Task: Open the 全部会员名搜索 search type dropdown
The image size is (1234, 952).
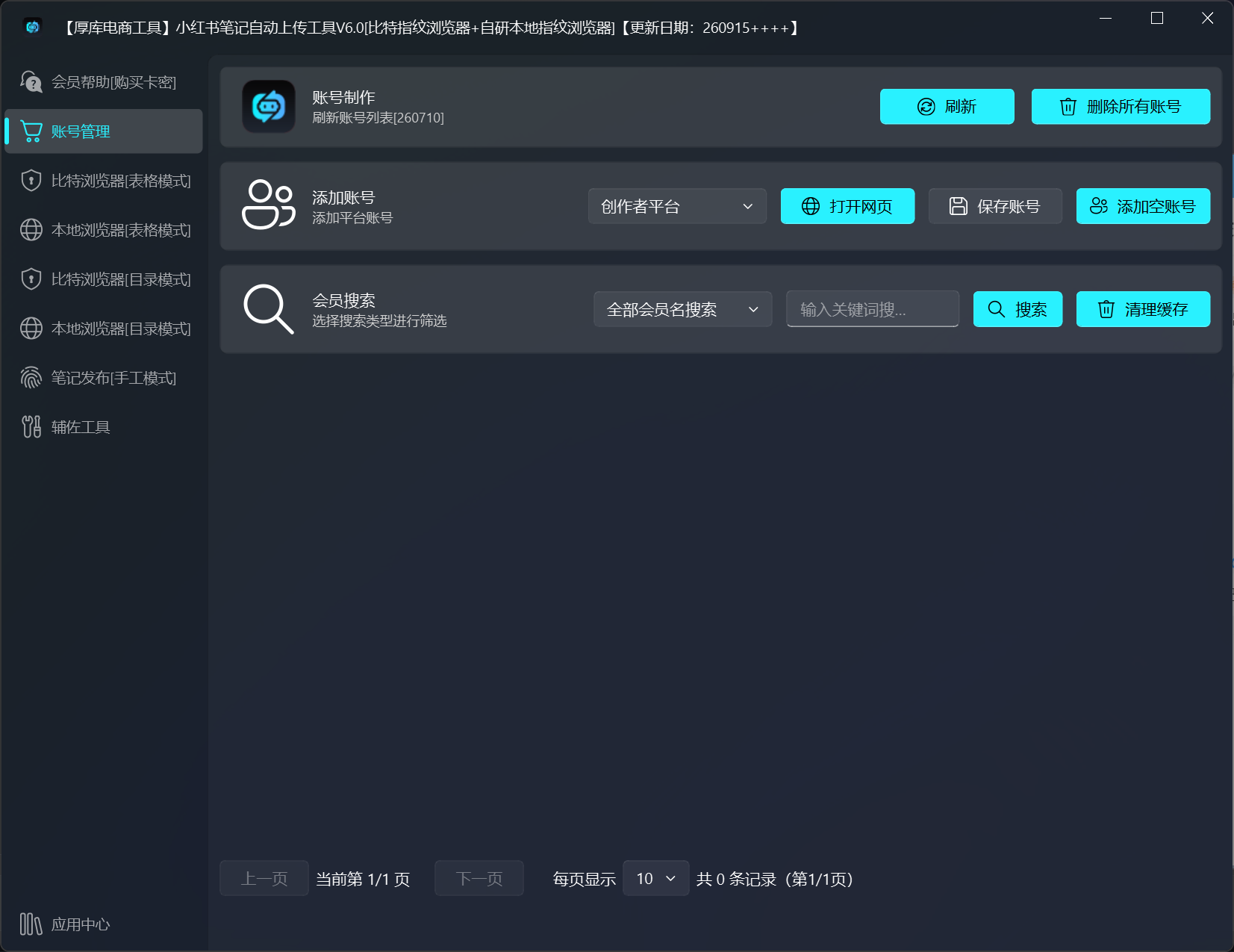Action: (x=682, y=309)
